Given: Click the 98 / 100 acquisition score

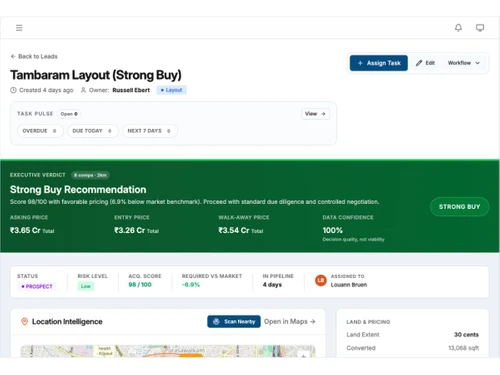Looking at the screenshot, I should coord(140,285).
